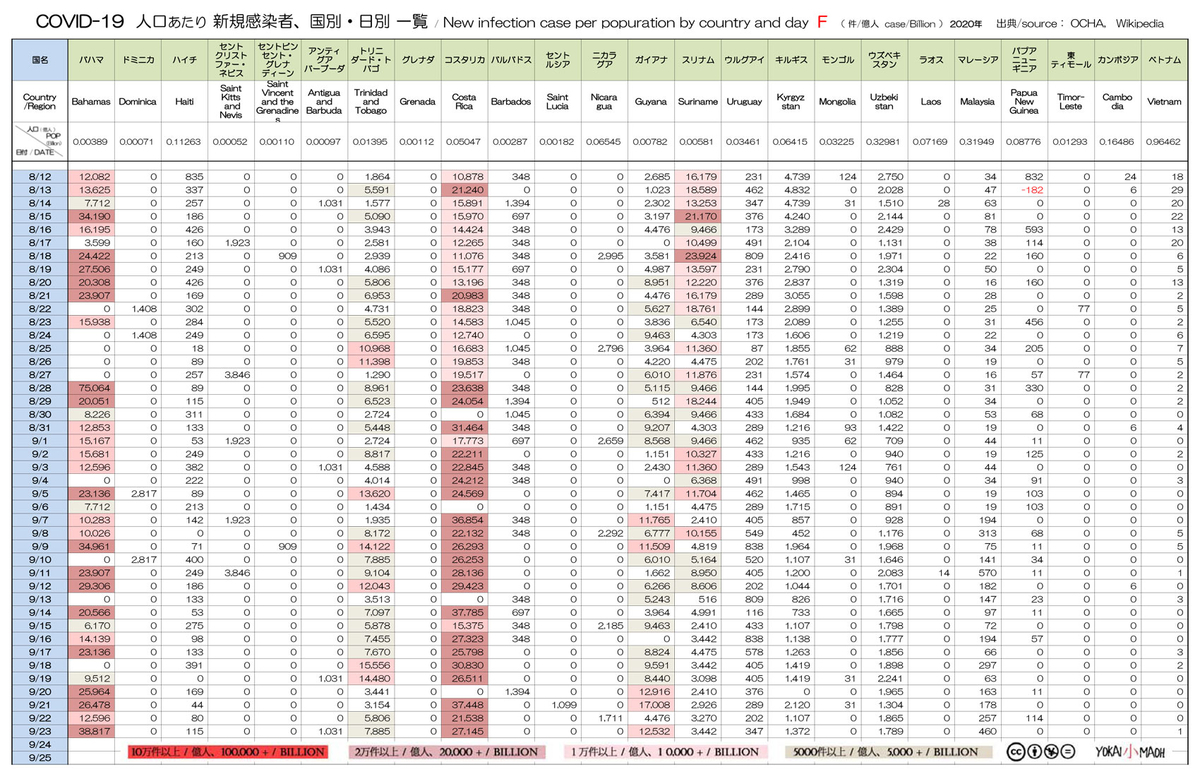Click Uzbekistan population value 0.32981
Image resolution: width=1200 pixels, height=772 pixels.
coord(884,142)
